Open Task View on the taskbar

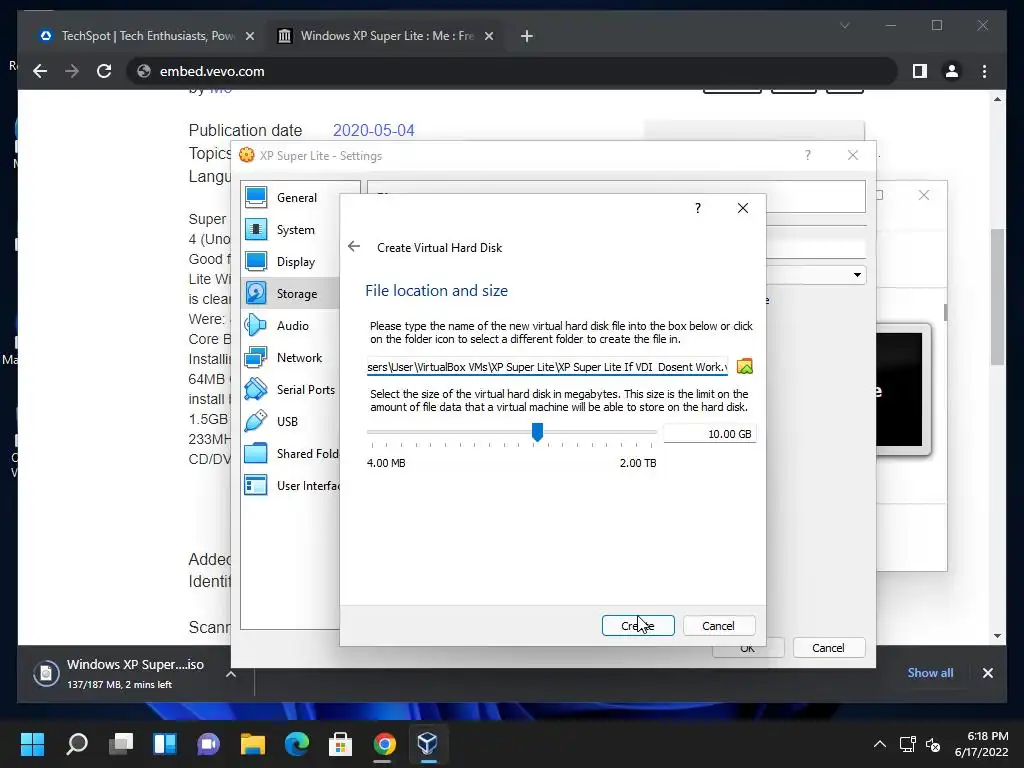click(x=121, y=743)
